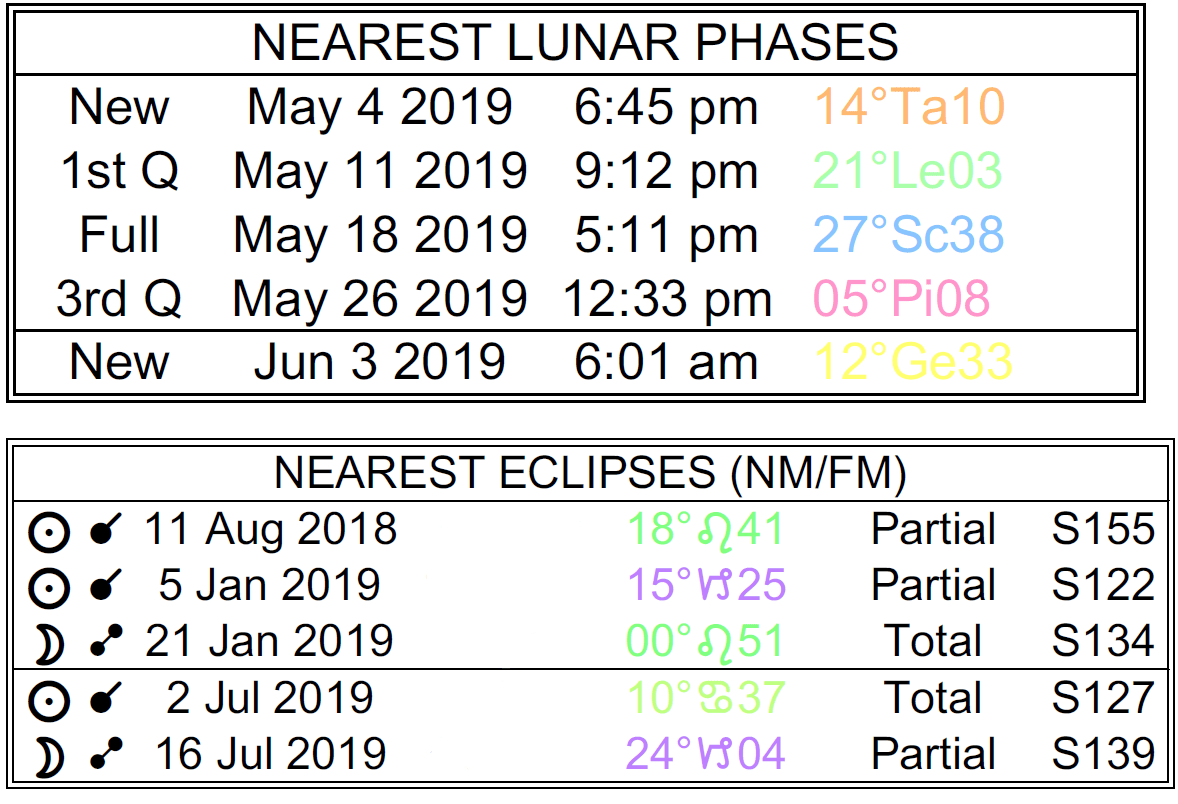Click the green 18° Leo 41 position

tap(705, 530)
